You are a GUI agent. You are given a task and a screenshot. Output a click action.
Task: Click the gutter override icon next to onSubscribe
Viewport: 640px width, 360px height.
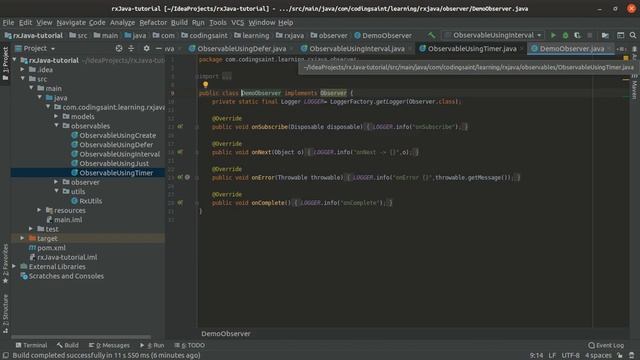[x=180, y=127]
